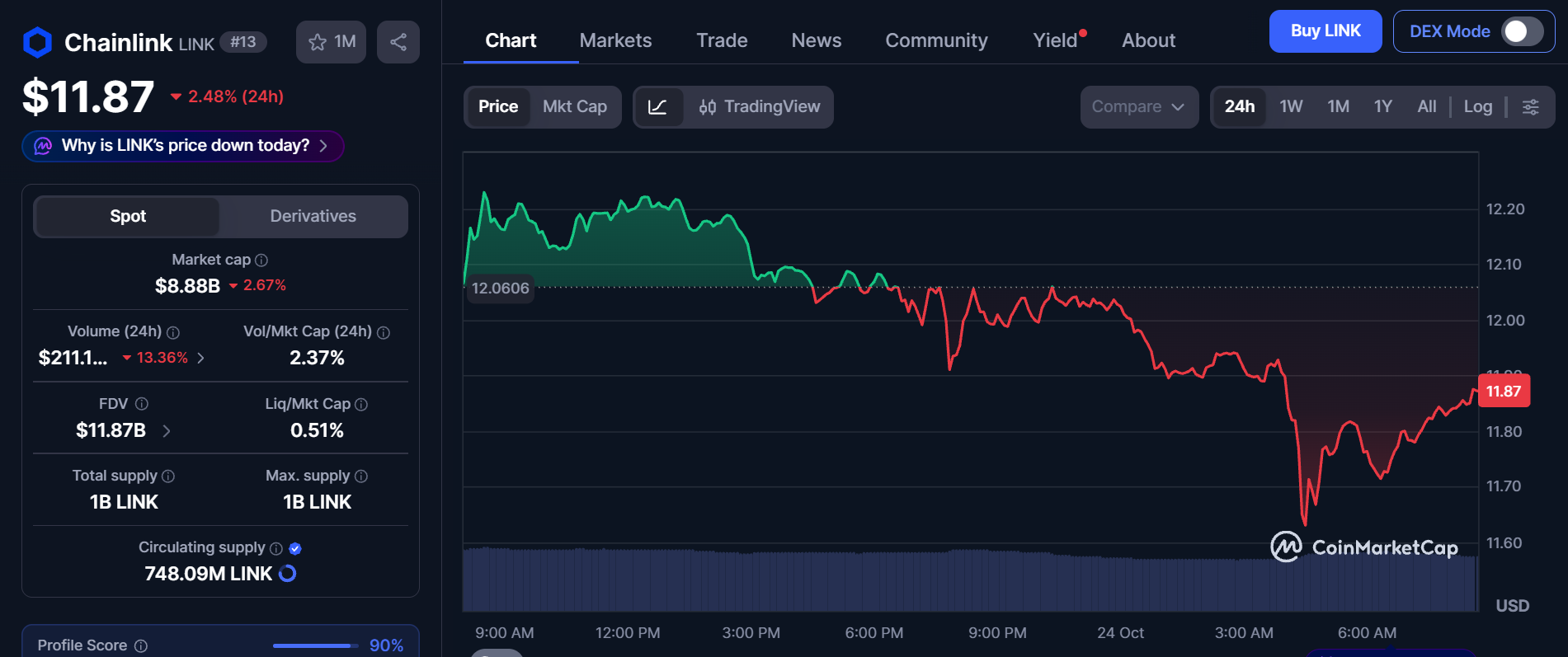Image resolution: width=1568 pixels, height=657 pixels.
Task: Open the Trade tab
Action: (x=722, y=40)
